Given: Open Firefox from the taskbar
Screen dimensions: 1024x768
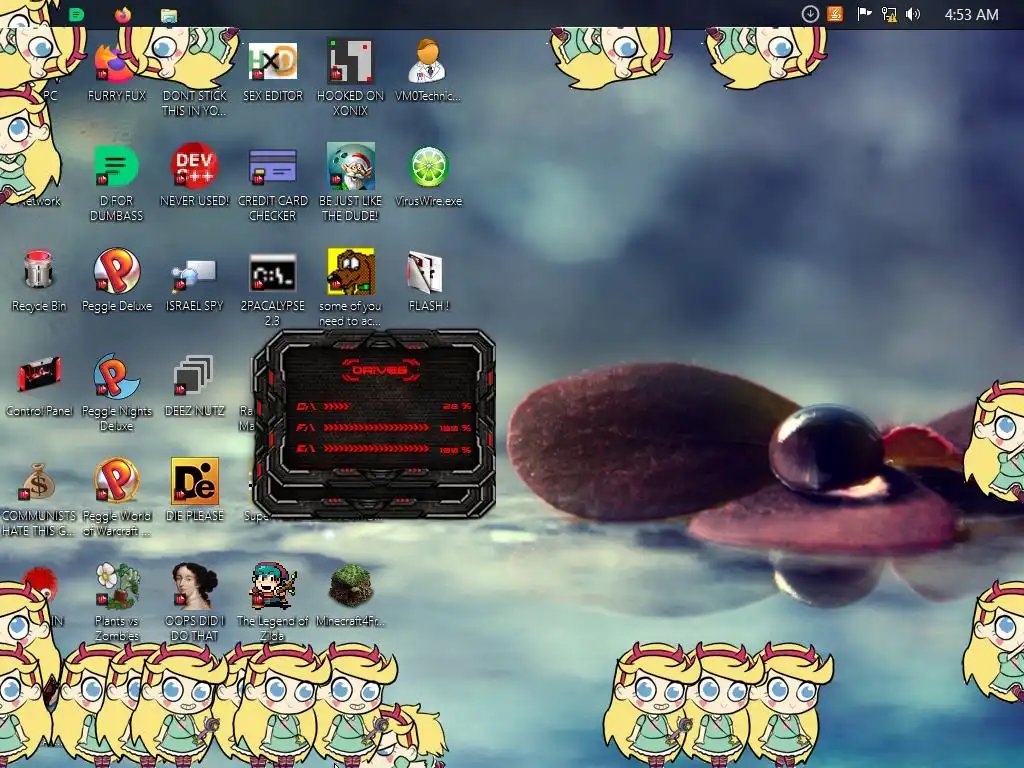Looking at the screenshot, I should pos(123,14).
